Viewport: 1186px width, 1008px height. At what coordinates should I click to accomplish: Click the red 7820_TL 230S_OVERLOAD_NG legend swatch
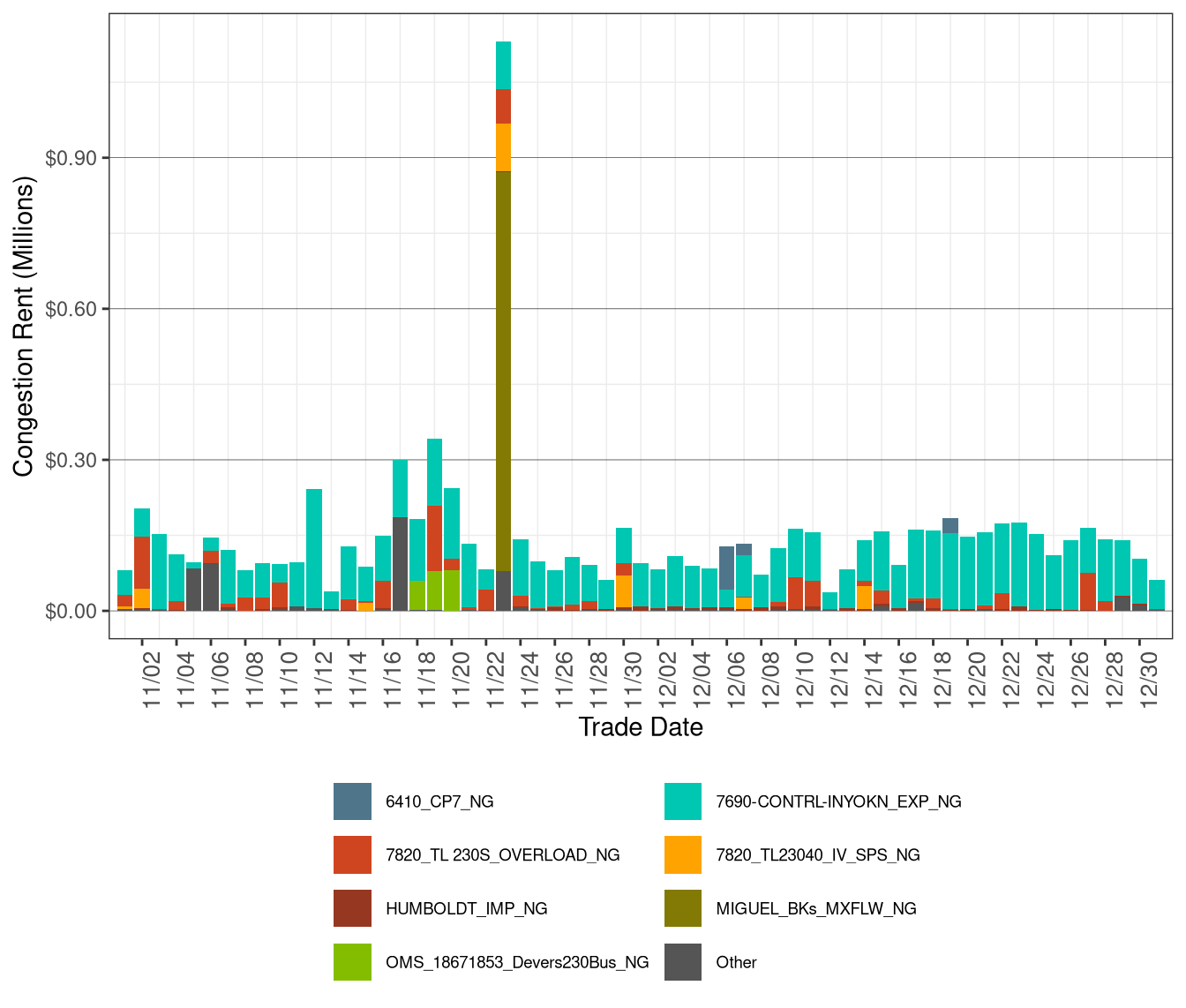pos(352,855)
